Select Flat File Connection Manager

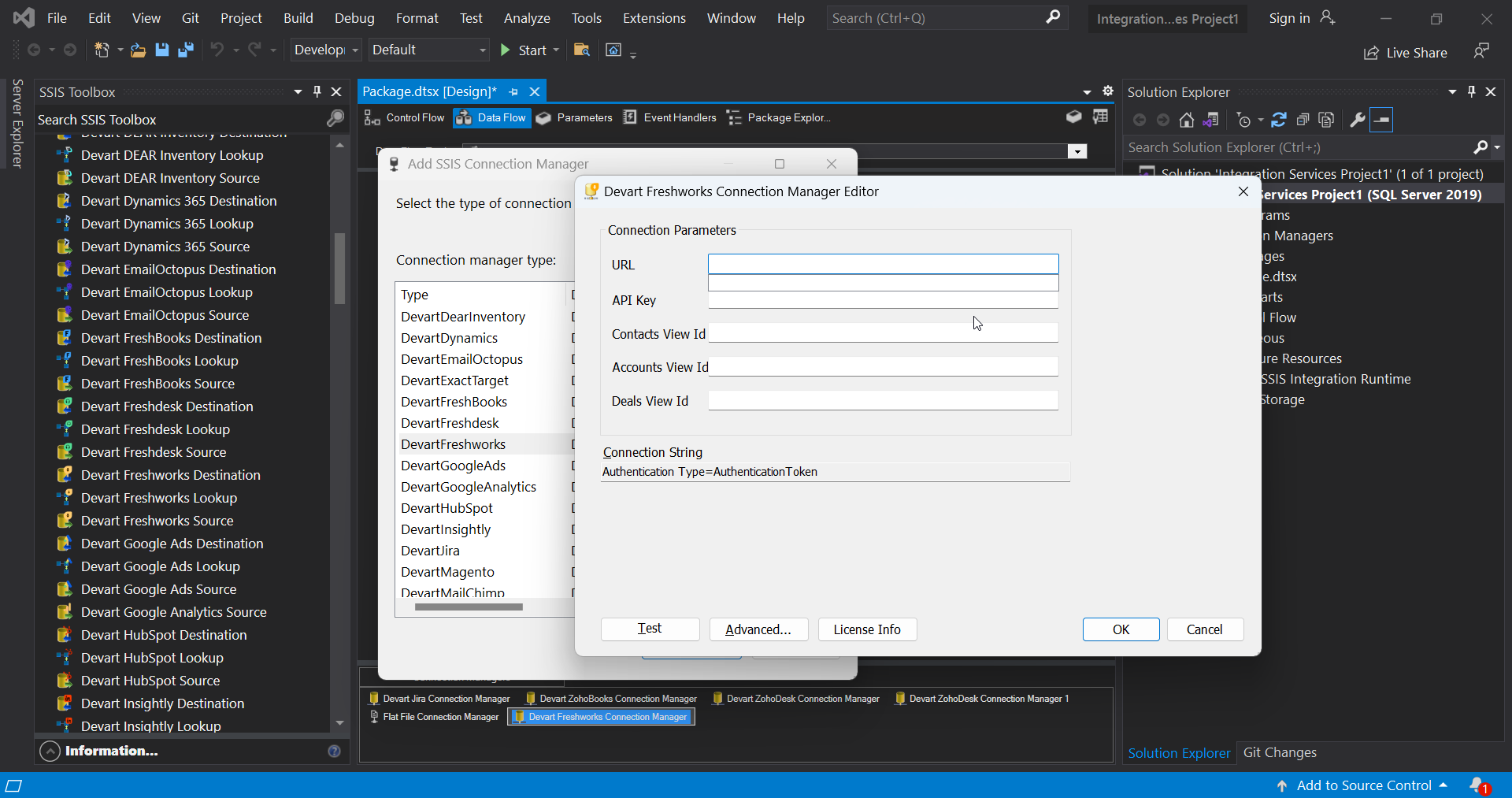point(434,717)
